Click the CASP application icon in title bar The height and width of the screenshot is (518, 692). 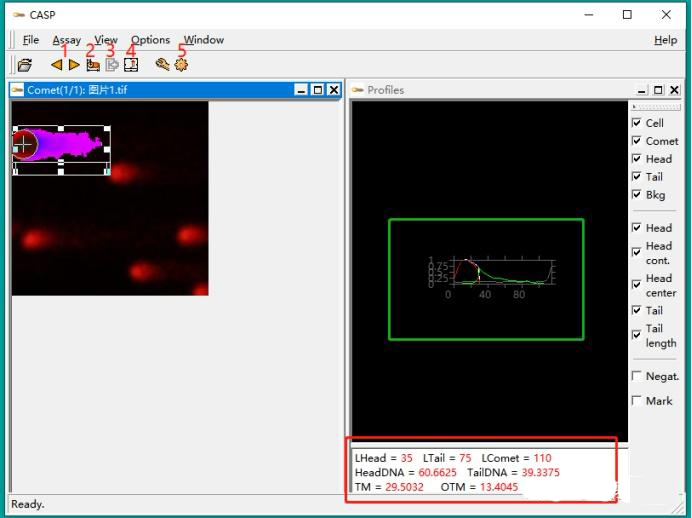(x=19, y=15)
